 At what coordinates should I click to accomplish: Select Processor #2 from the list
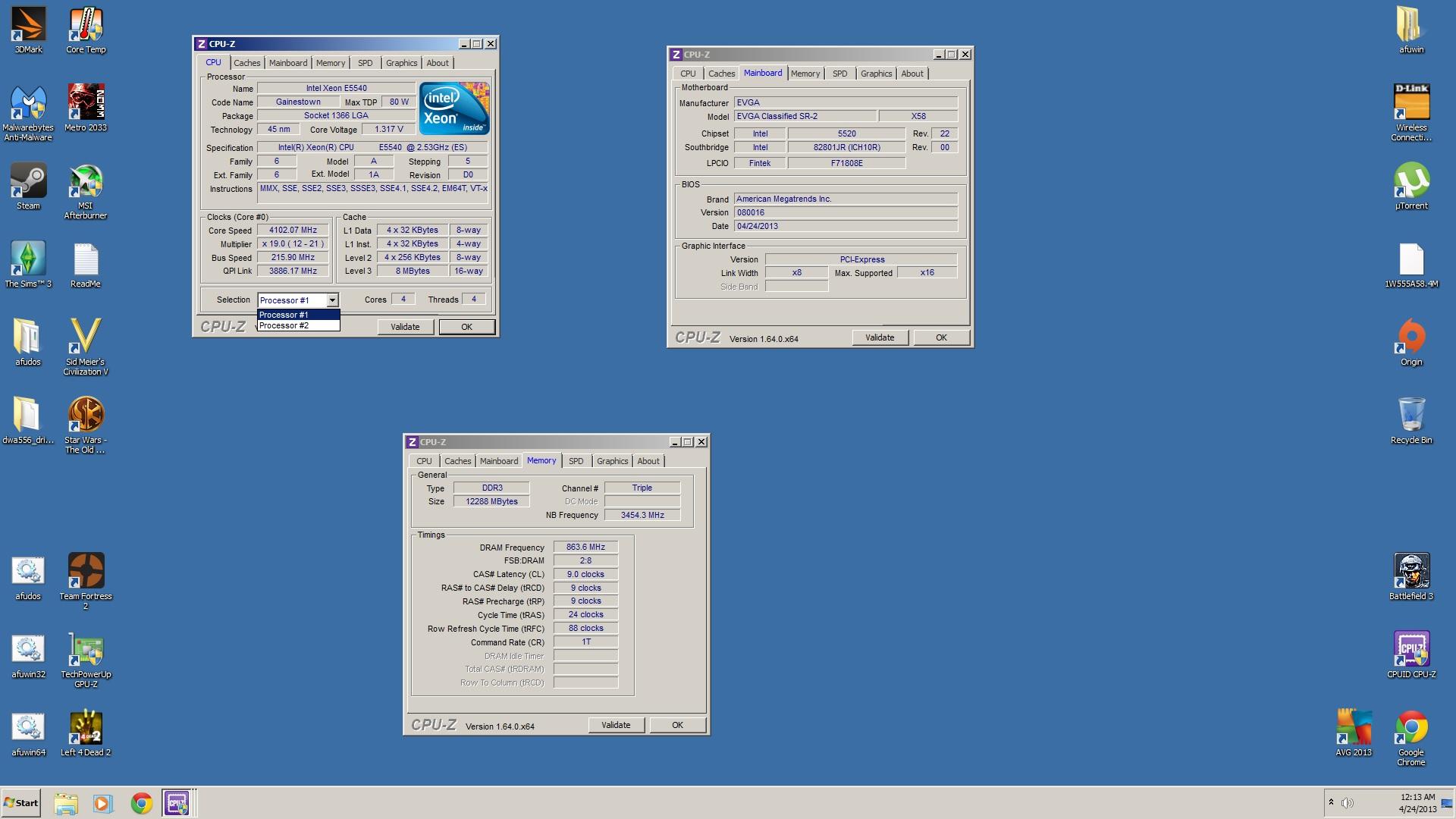tap(299, 325)
